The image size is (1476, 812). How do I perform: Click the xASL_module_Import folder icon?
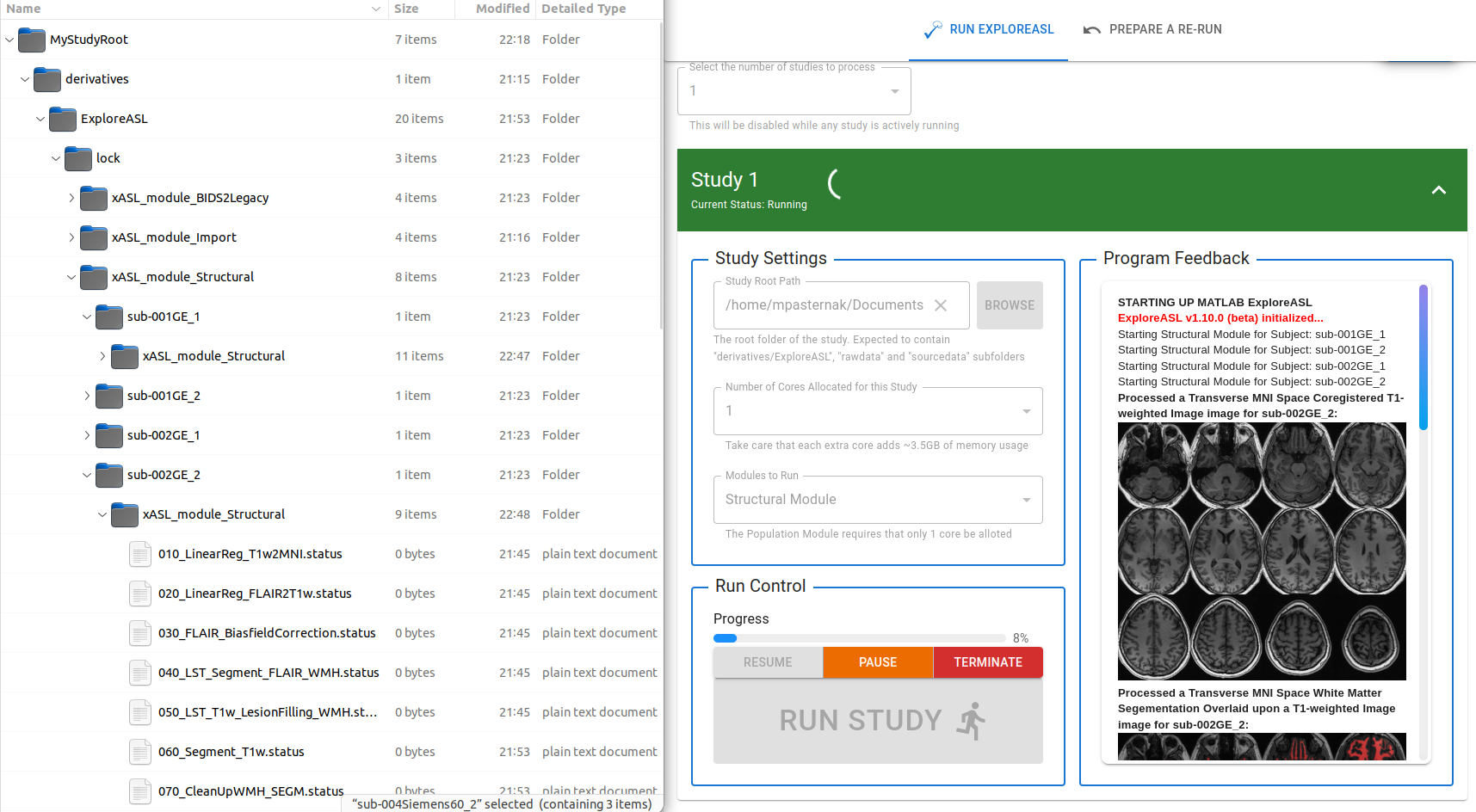click(94, 237)
